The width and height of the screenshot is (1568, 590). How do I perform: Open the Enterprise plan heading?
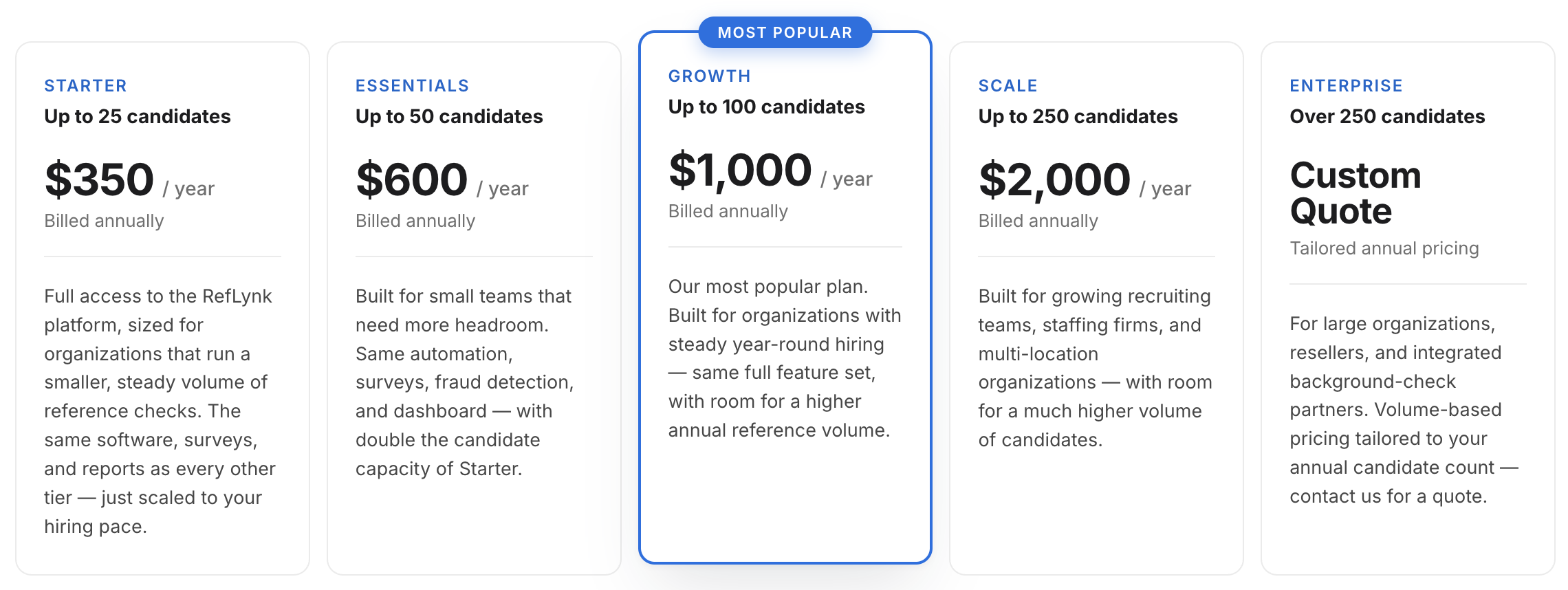click(x=1346, y=86)
